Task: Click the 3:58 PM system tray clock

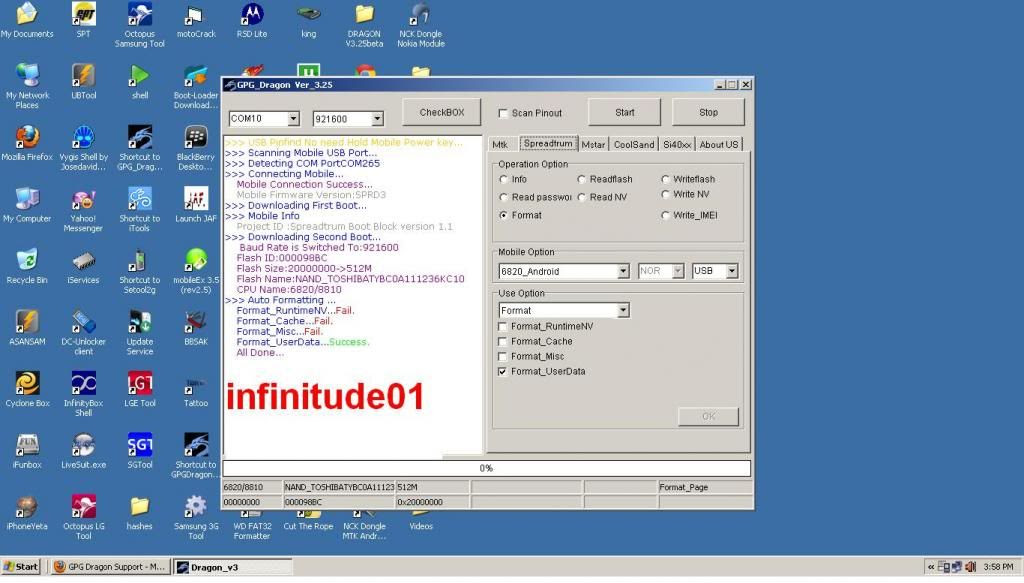Action: pos(998,567)
